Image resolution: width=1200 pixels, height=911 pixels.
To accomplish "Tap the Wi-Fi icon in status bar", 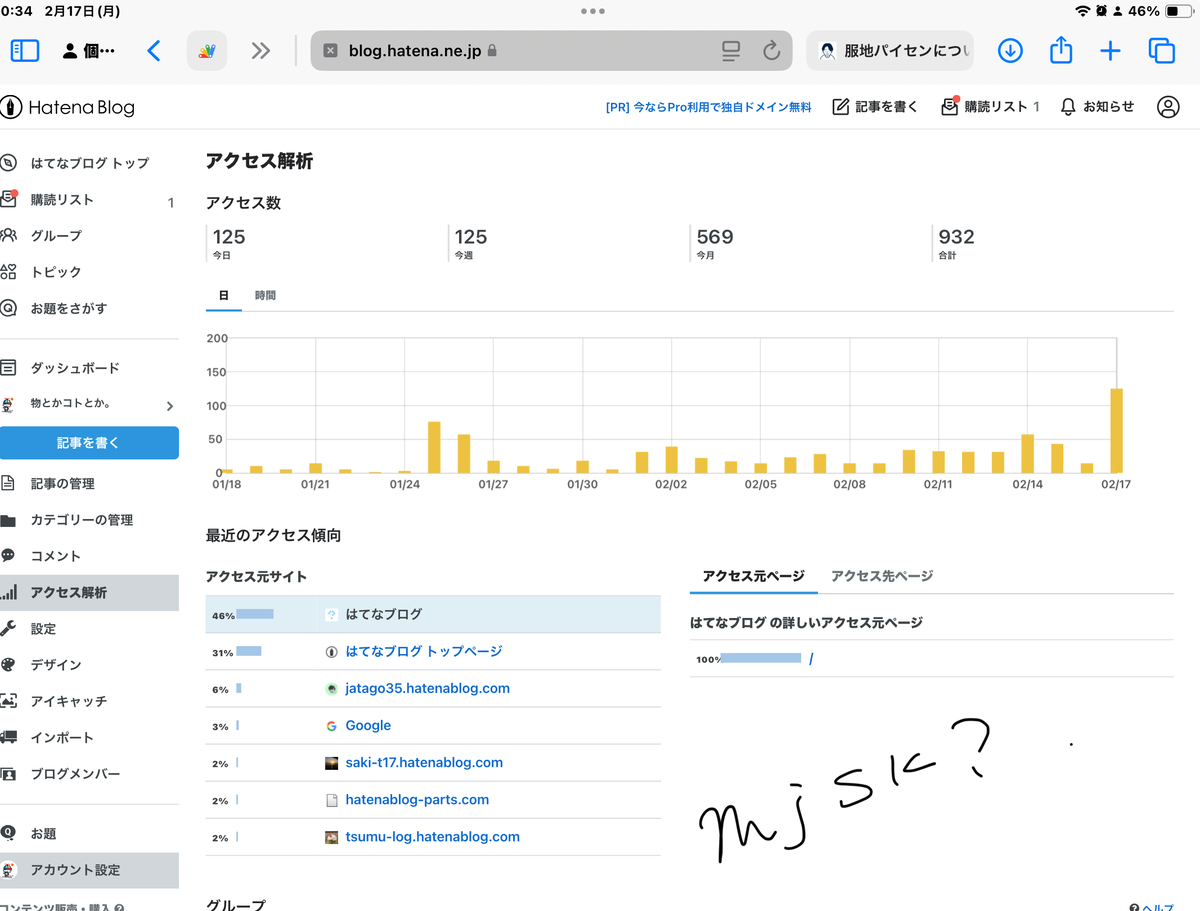I will tap(1083, 11).
